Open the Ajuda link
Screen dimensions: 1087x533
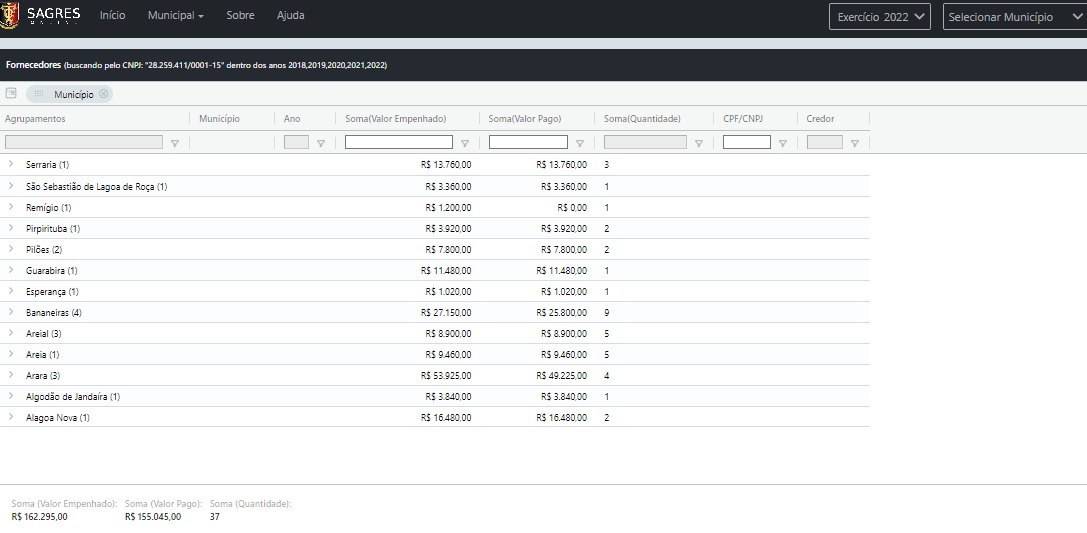coord(290,16)
